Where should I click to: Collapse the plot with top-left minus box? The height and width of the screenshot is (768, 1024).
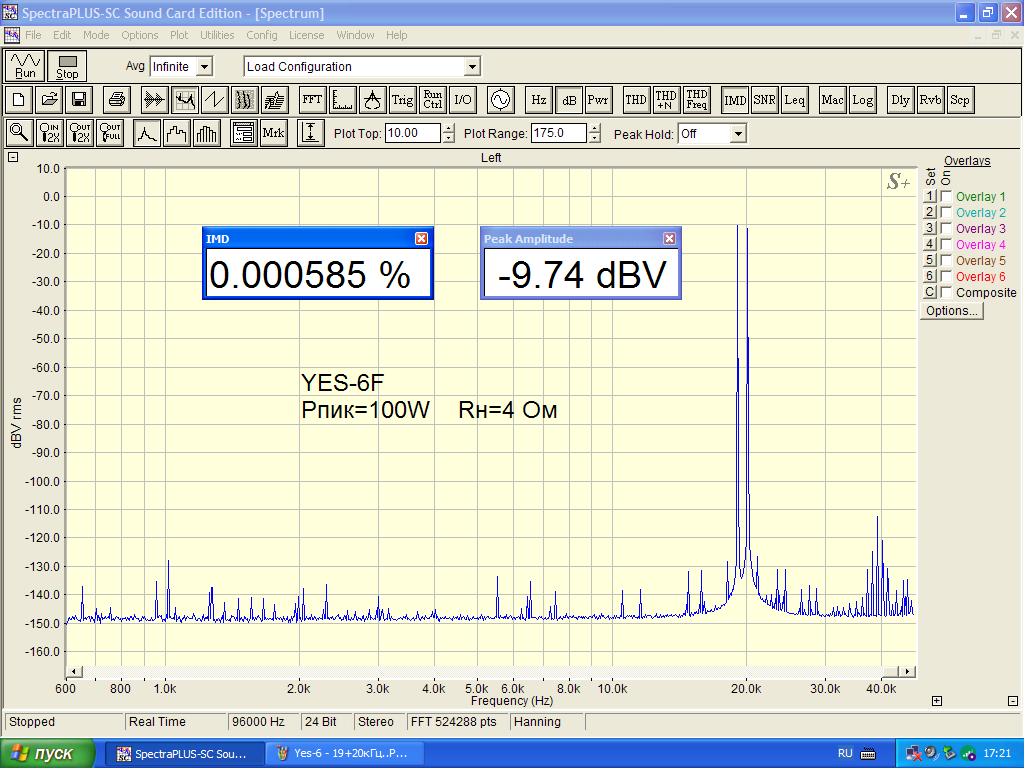[x=13, y=157]
